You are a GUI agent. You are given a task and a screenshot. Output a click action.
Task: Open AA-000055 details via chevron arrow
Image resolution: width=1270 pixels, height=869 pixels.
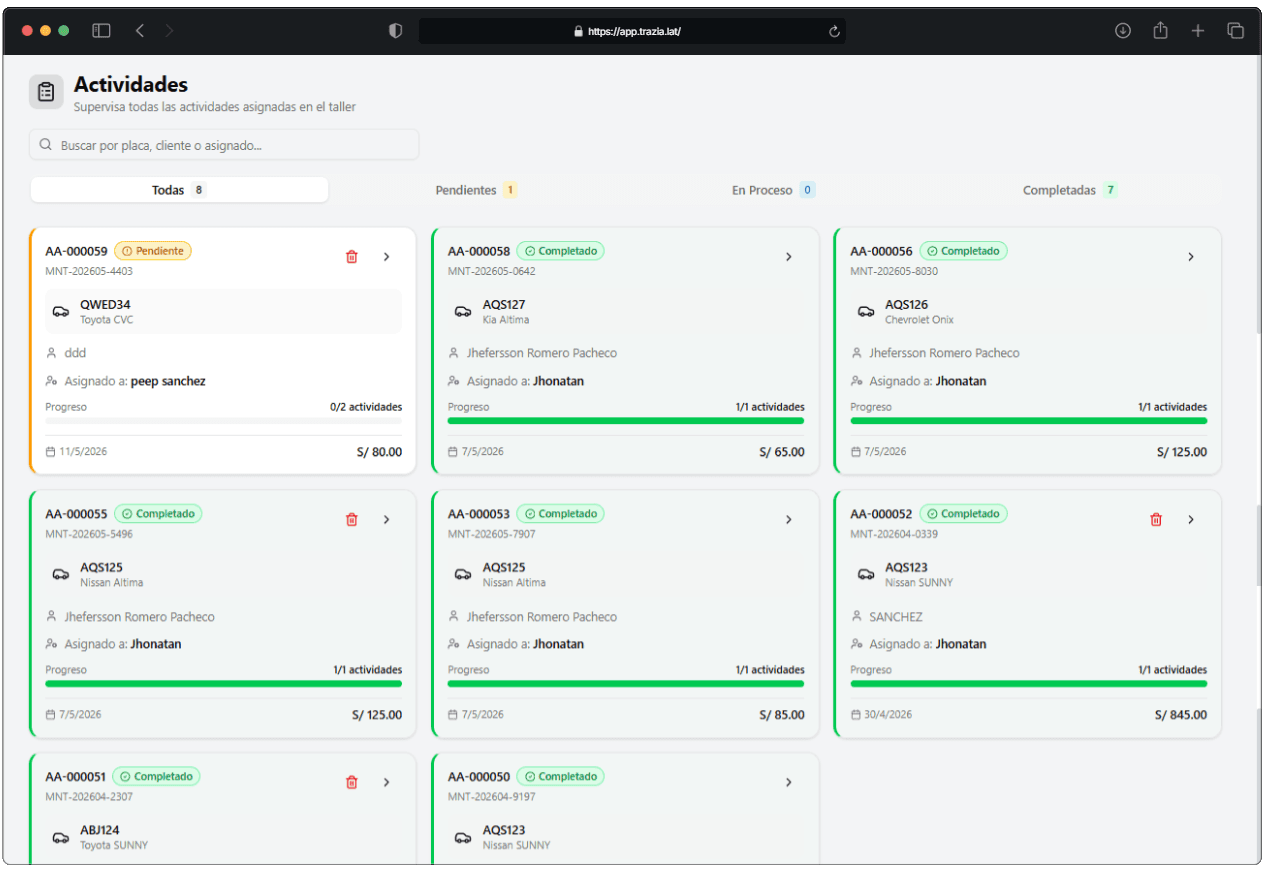(387, 520)
